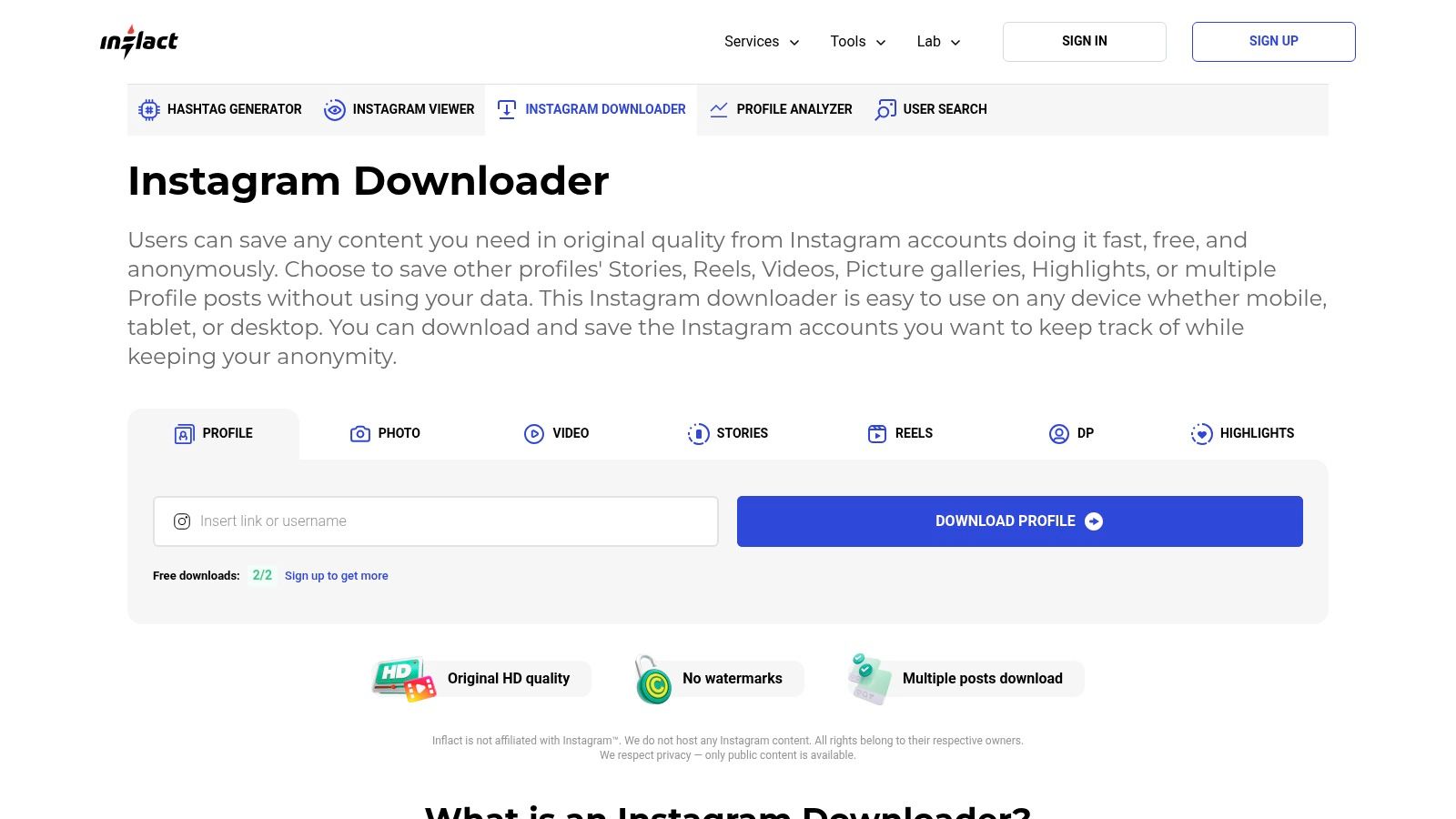Click the Sign Up button
1456x819 pixels.
(1274, 42)
